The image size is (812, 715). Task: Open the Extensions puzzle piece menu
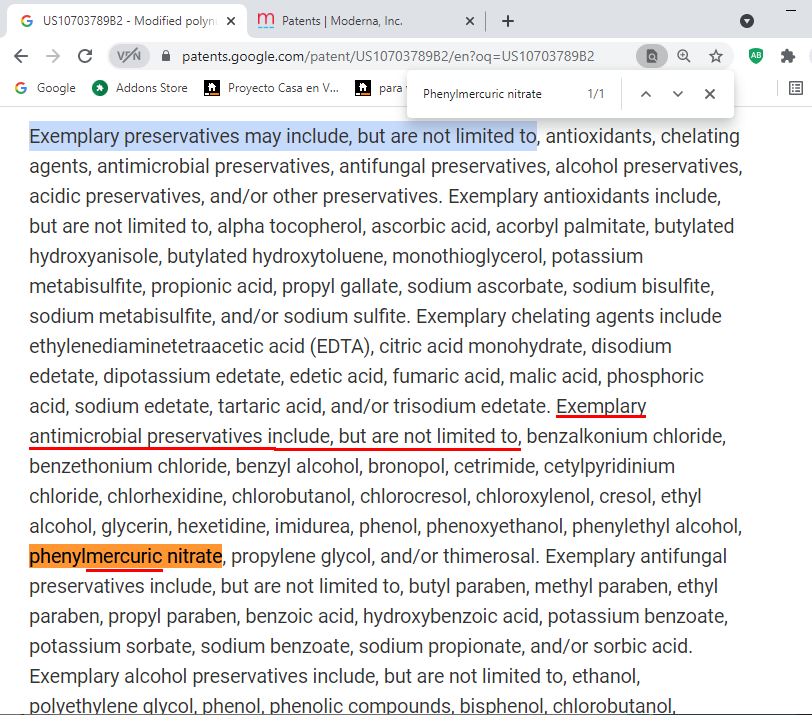click(x=788, y=57)
